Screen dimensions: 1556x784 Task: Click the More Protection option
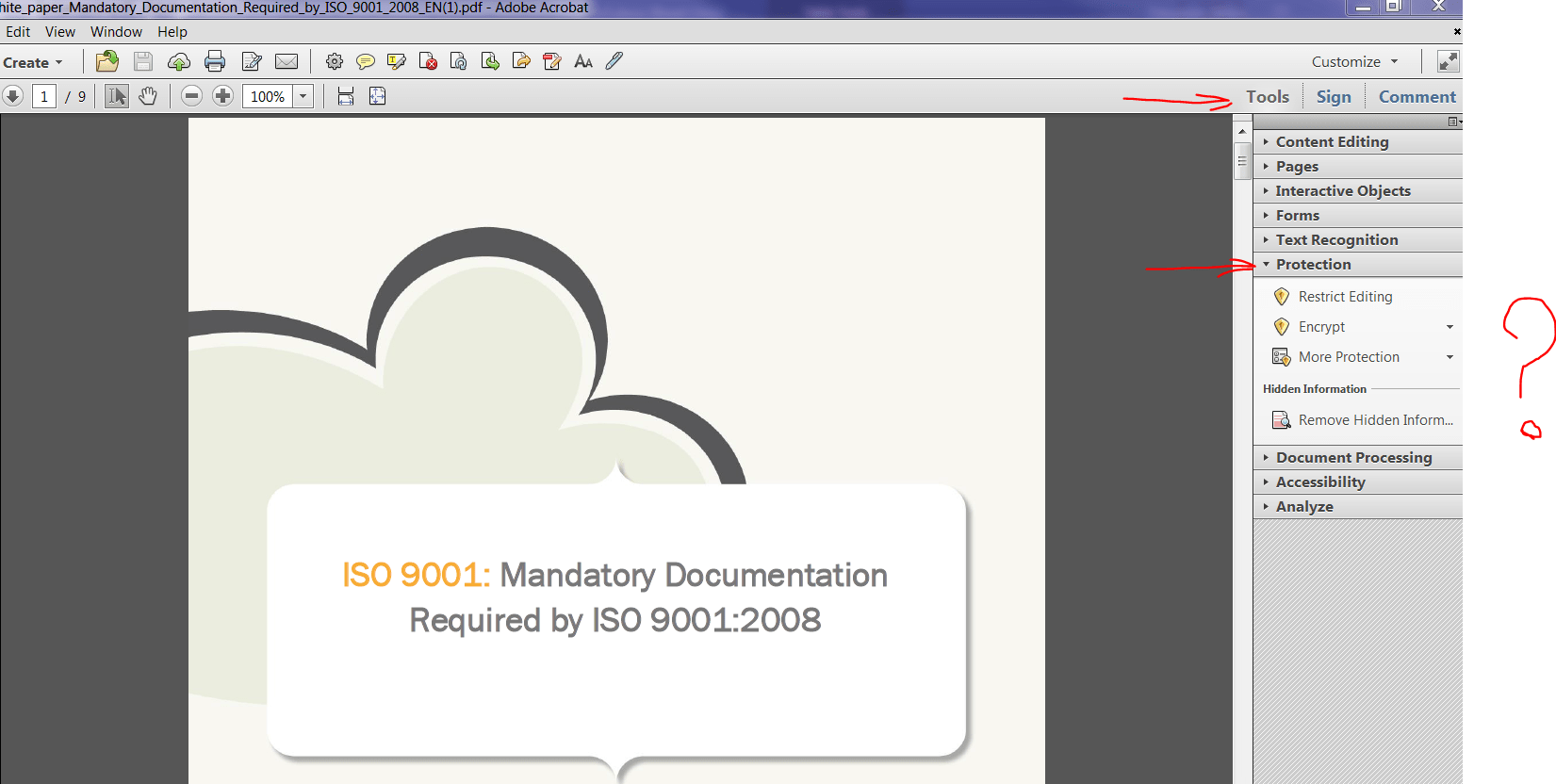click(1349, 357)
